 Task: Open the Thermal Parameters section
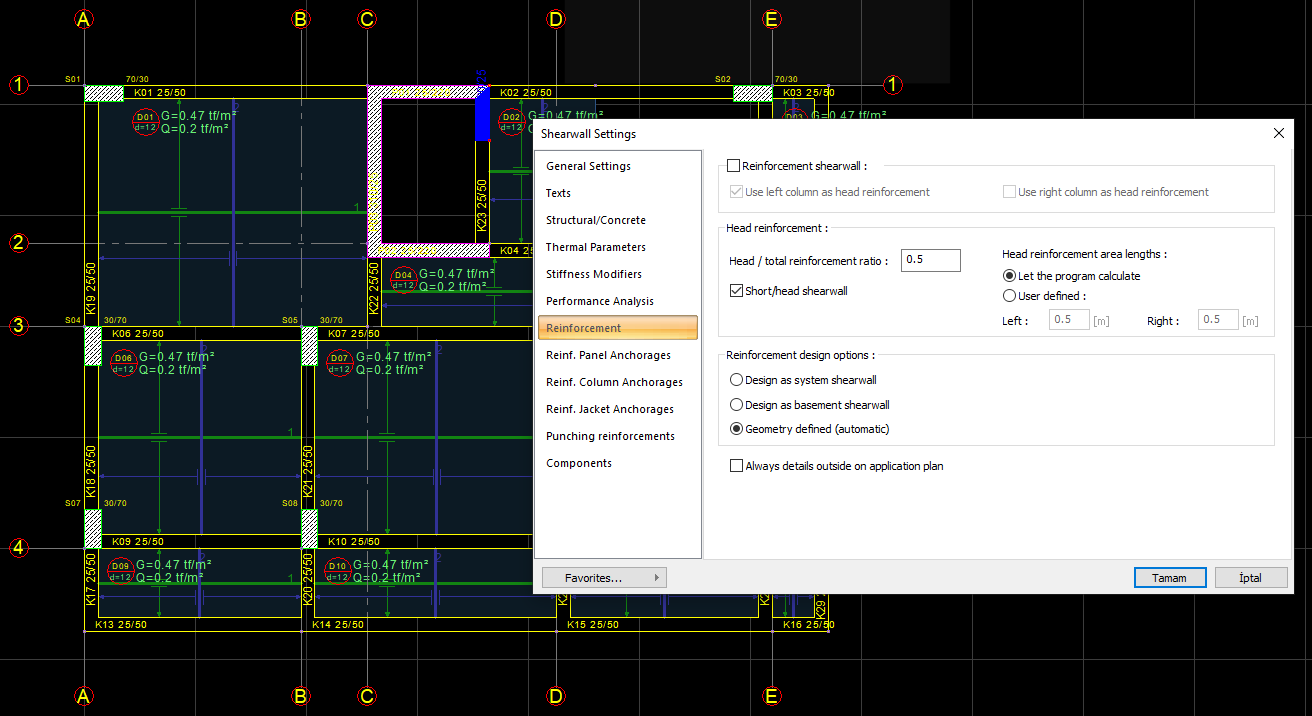pos(596,247)
